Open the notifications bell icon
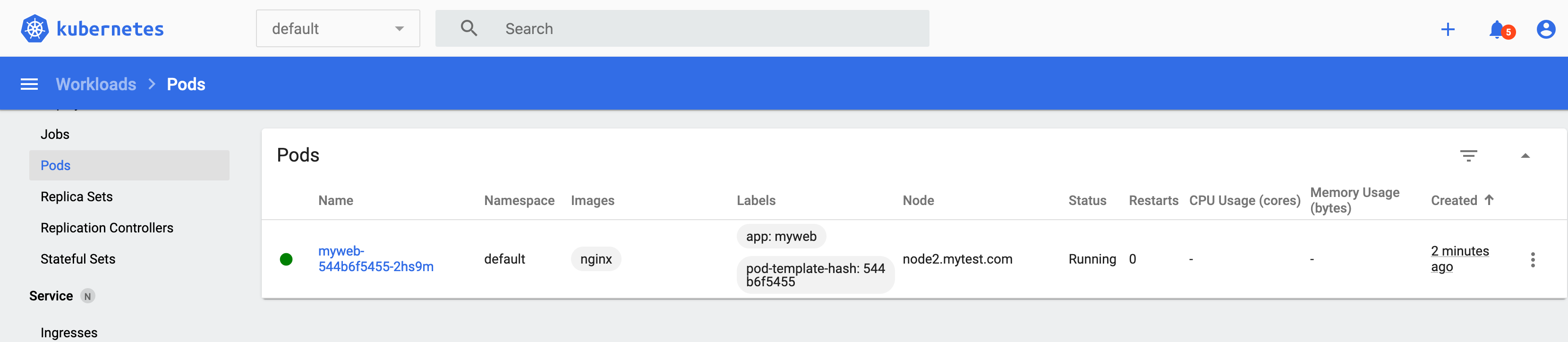1568x342 pixels. (x=1497, y=29)
